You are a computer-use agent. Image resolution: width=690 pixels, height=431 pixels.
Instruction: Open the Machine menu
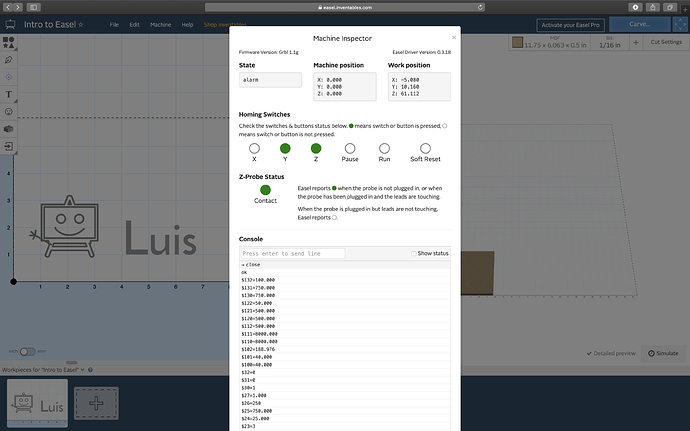pyautogui.click(x=161, y=25)
